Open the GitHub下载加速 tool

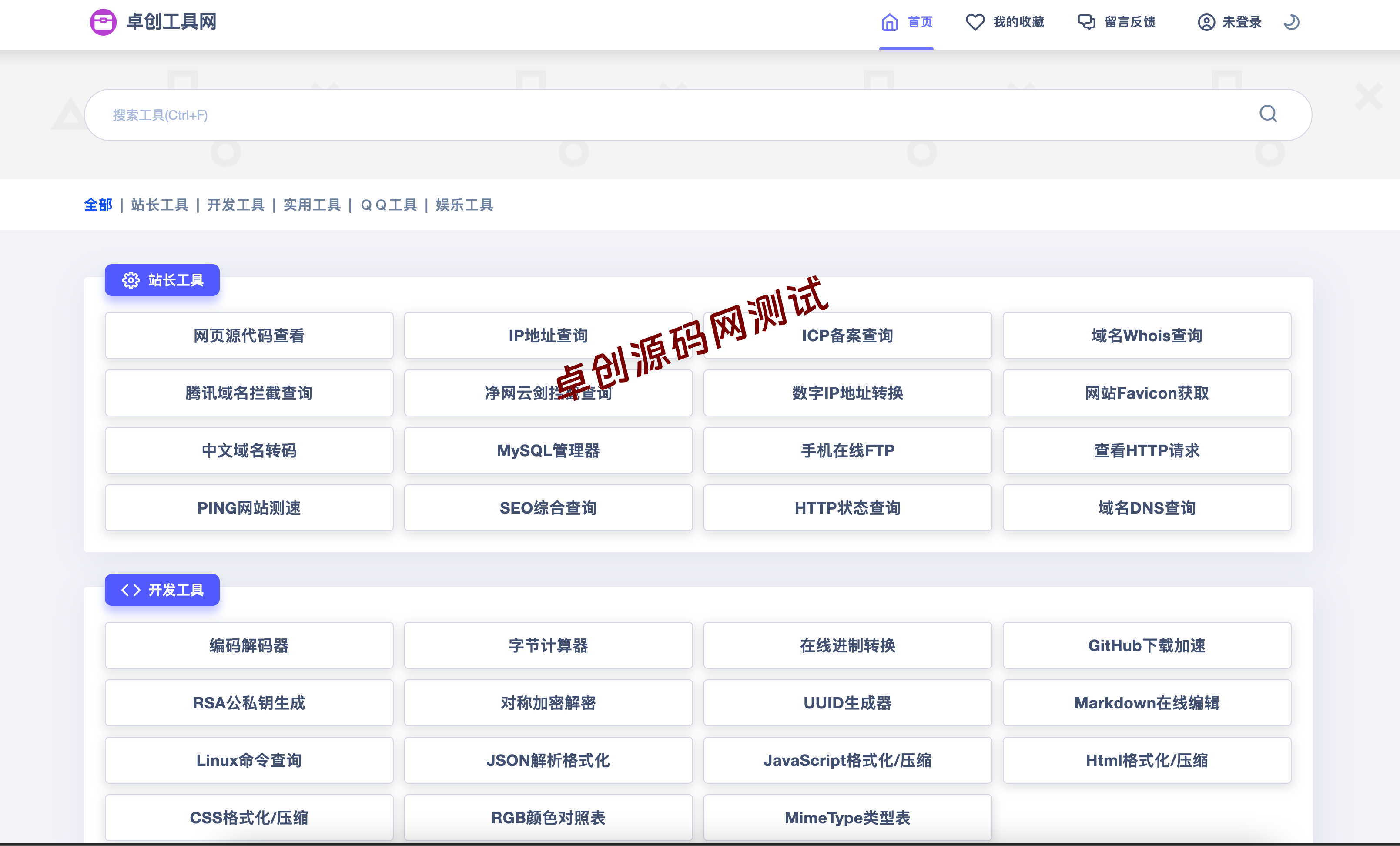pos(1147,645)
